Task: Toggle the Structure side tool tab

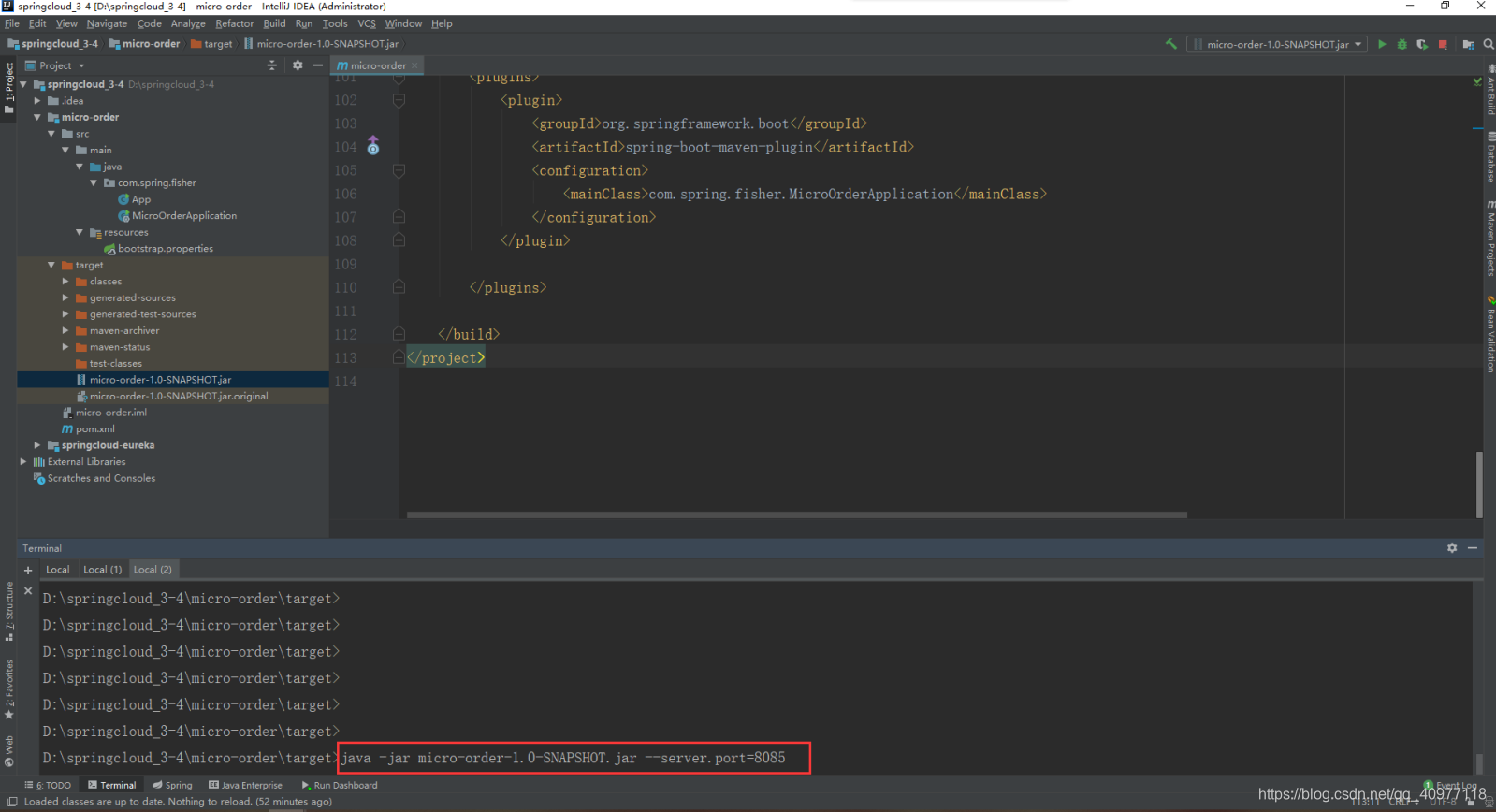Action: pos(8,612)
